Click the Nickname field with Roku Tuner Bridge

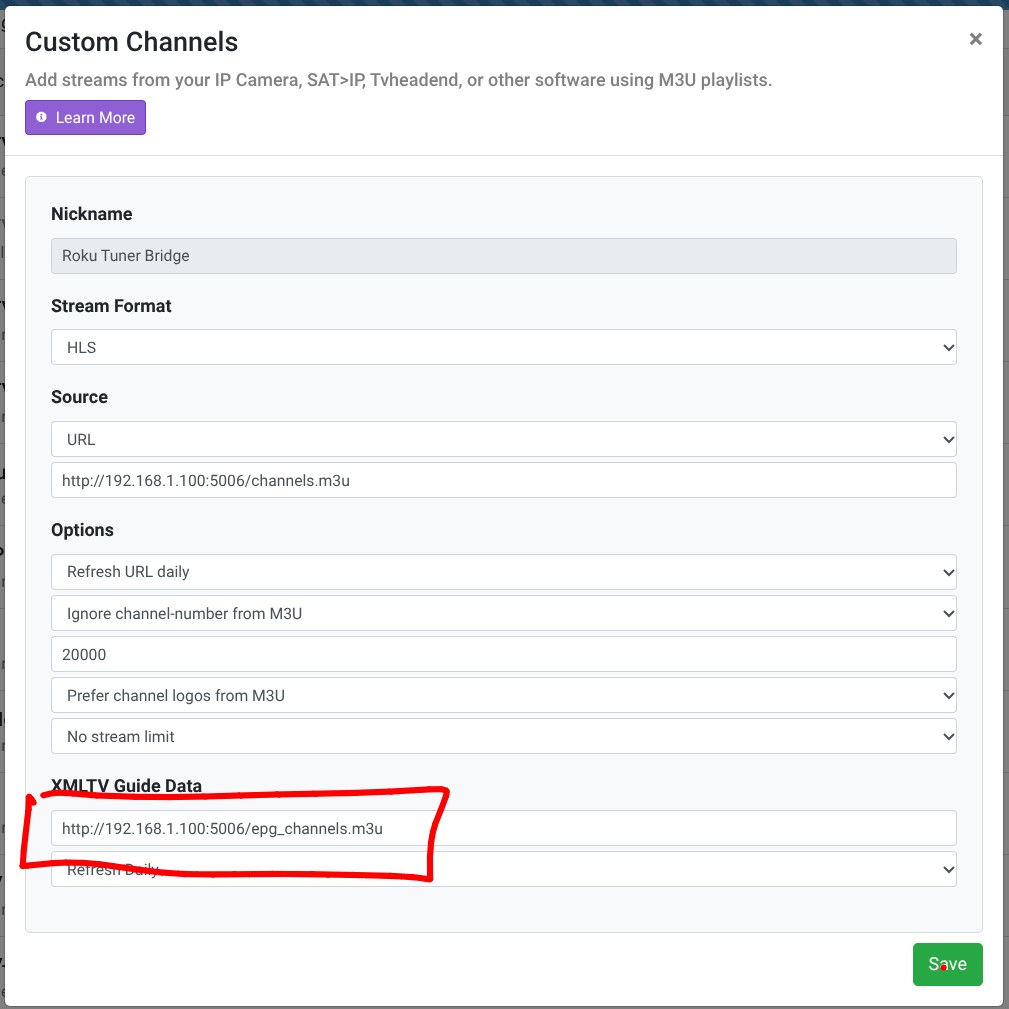click(x=503, y=256)
